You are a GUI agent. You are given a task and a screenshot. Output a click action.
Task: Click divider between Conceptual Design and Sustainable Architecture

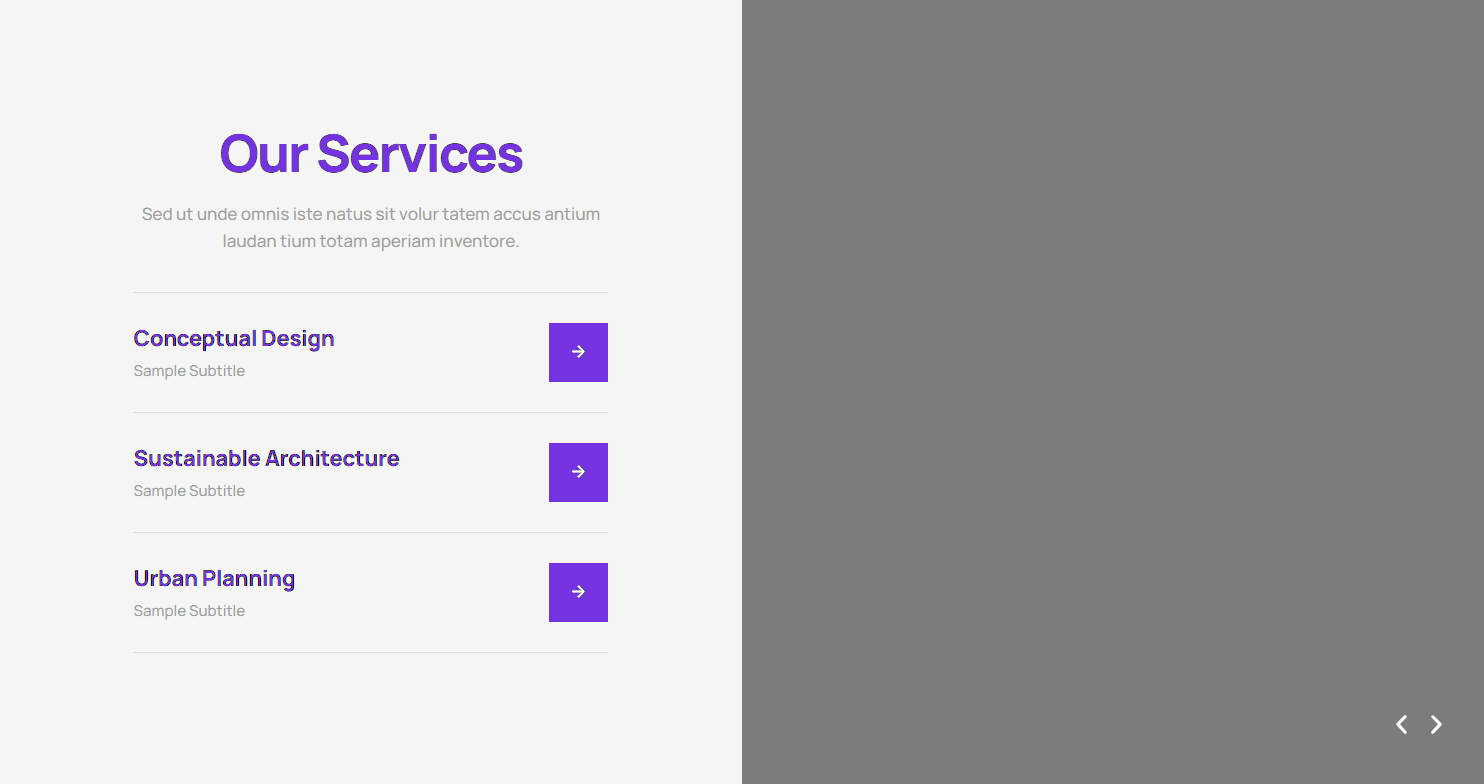370,413
